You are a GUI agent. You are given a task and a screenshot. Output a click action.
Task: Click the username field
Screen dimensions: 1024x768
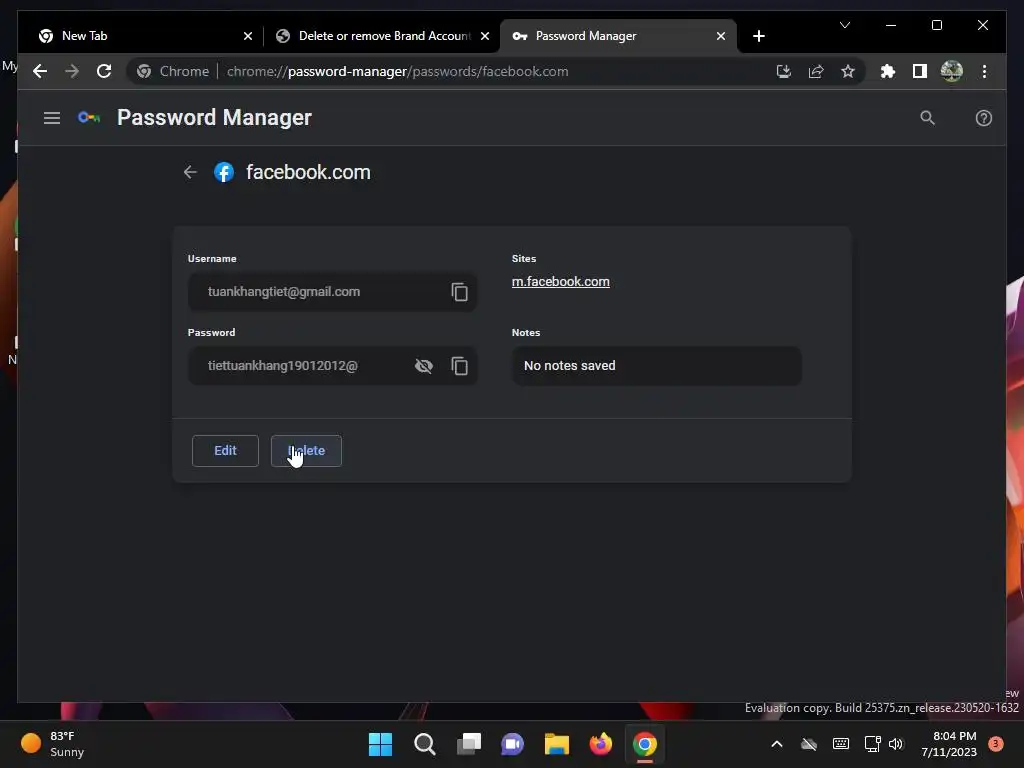[332, 292]
